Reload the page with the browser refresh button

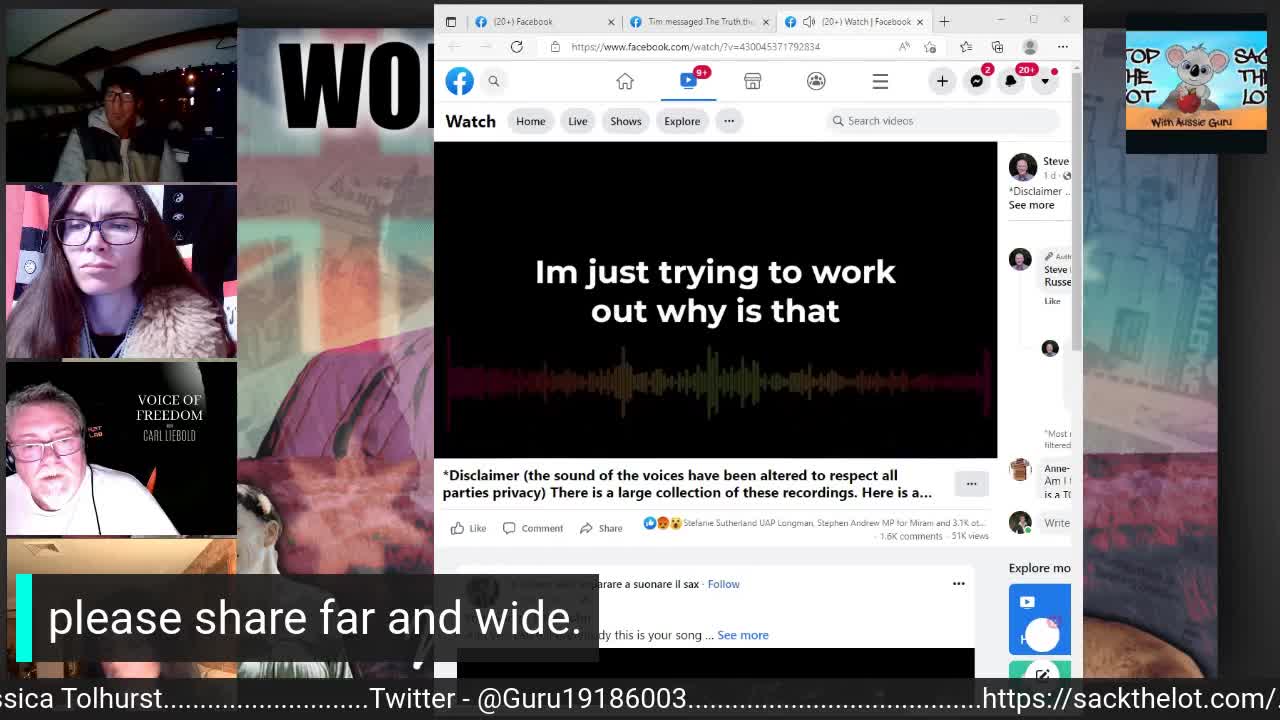(x=516, y=47)
